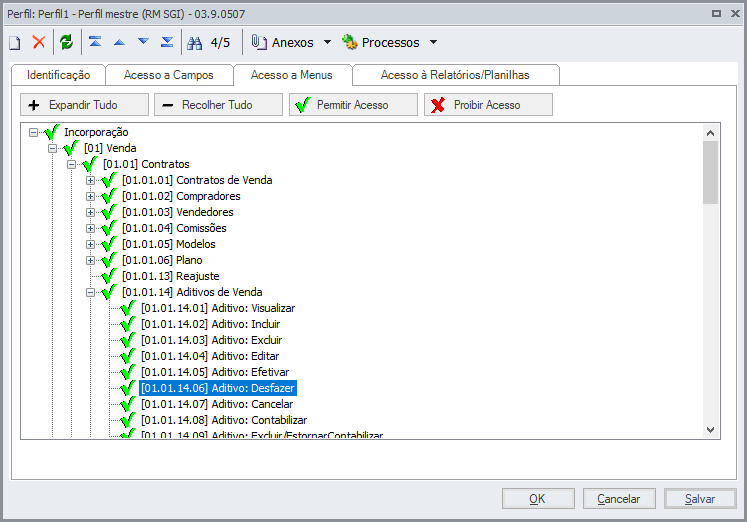This screenshot has height=522, width=747.
Task: Collapse the [01.01] Contratos node
Action: pyautogui.click(x=71, y=164)
